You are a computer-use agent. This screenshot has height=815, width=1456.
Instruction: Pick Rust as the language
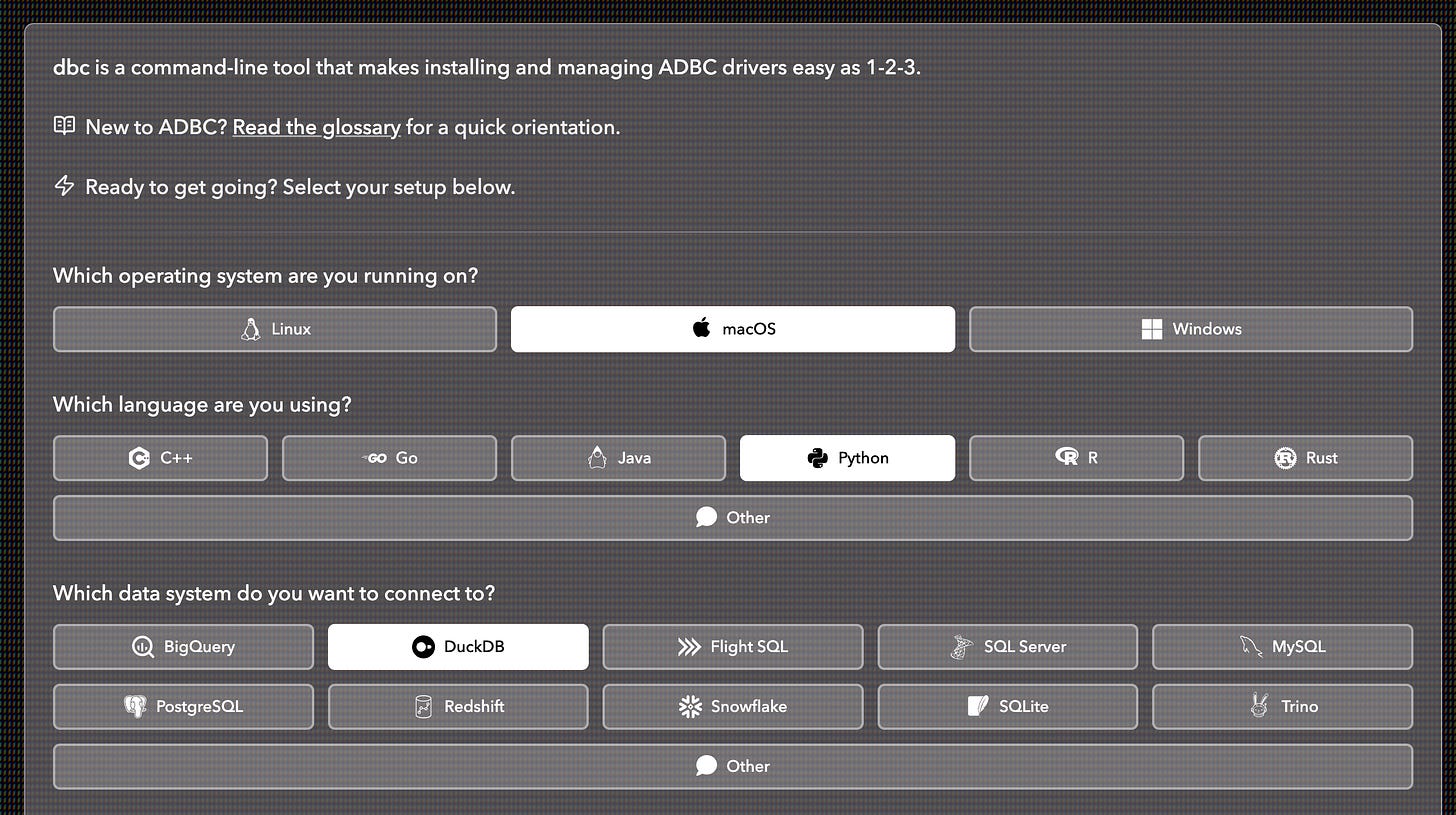coord(1305,458)
